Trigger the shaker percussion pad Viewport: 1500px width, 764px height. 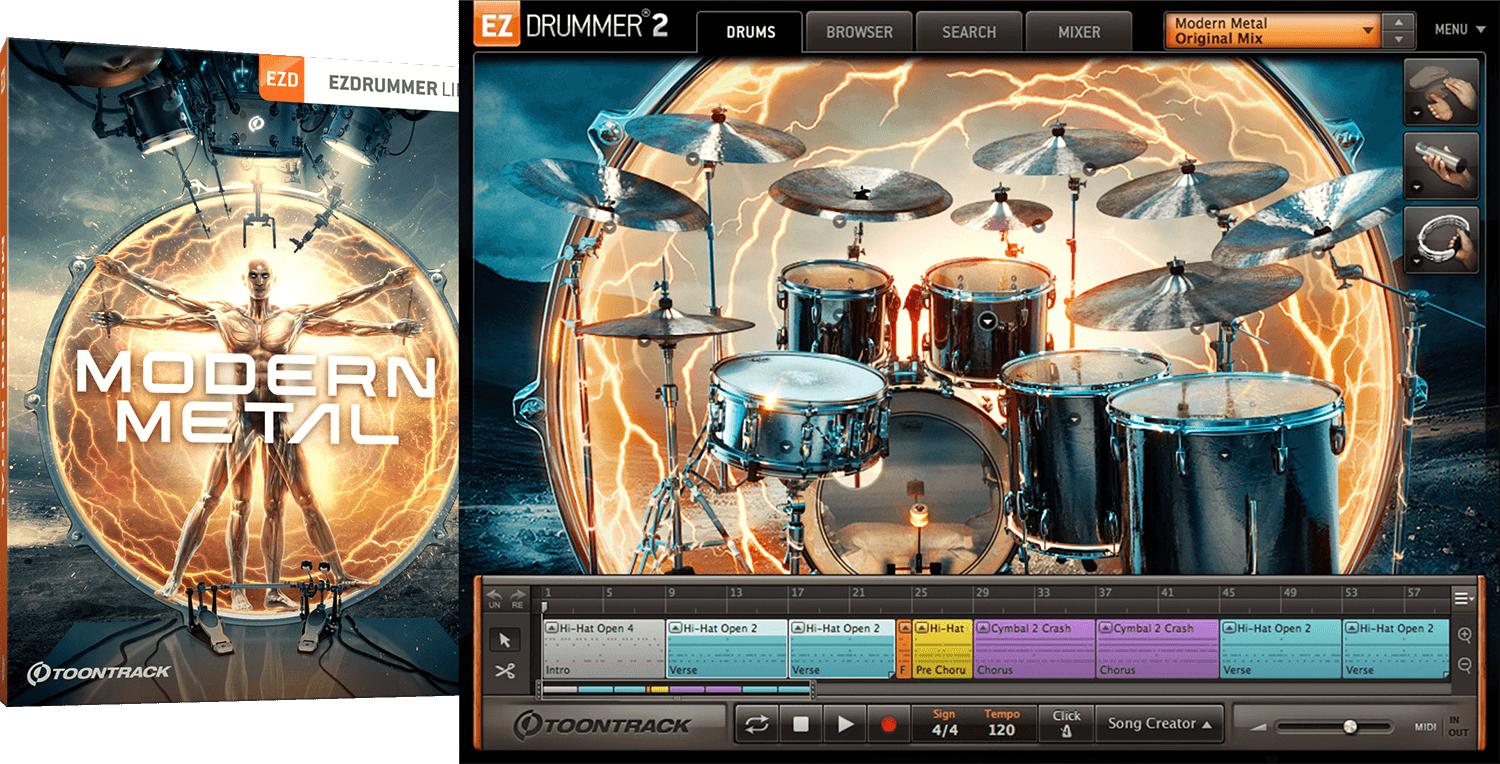[1441, 165]
